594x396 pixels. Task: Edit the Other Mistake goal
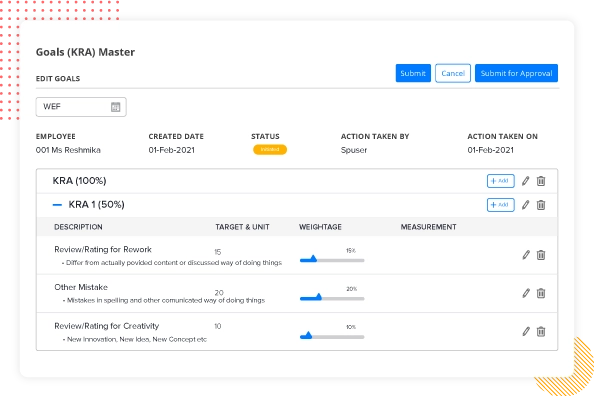pos(526,293)
